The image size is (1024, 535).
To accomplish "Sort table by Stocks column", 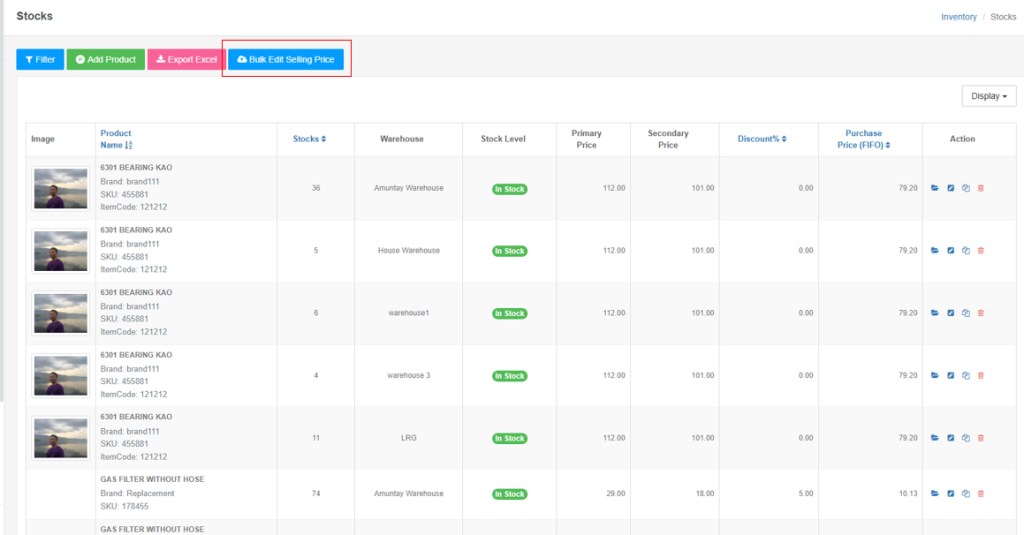I will pos(309,139).
